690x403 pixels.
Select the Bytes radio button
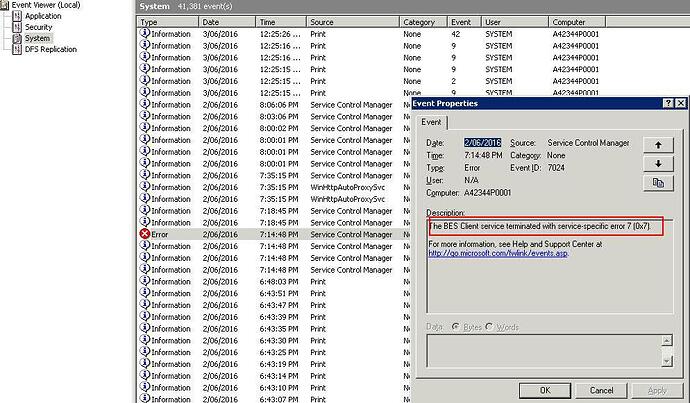click(455, 327)
